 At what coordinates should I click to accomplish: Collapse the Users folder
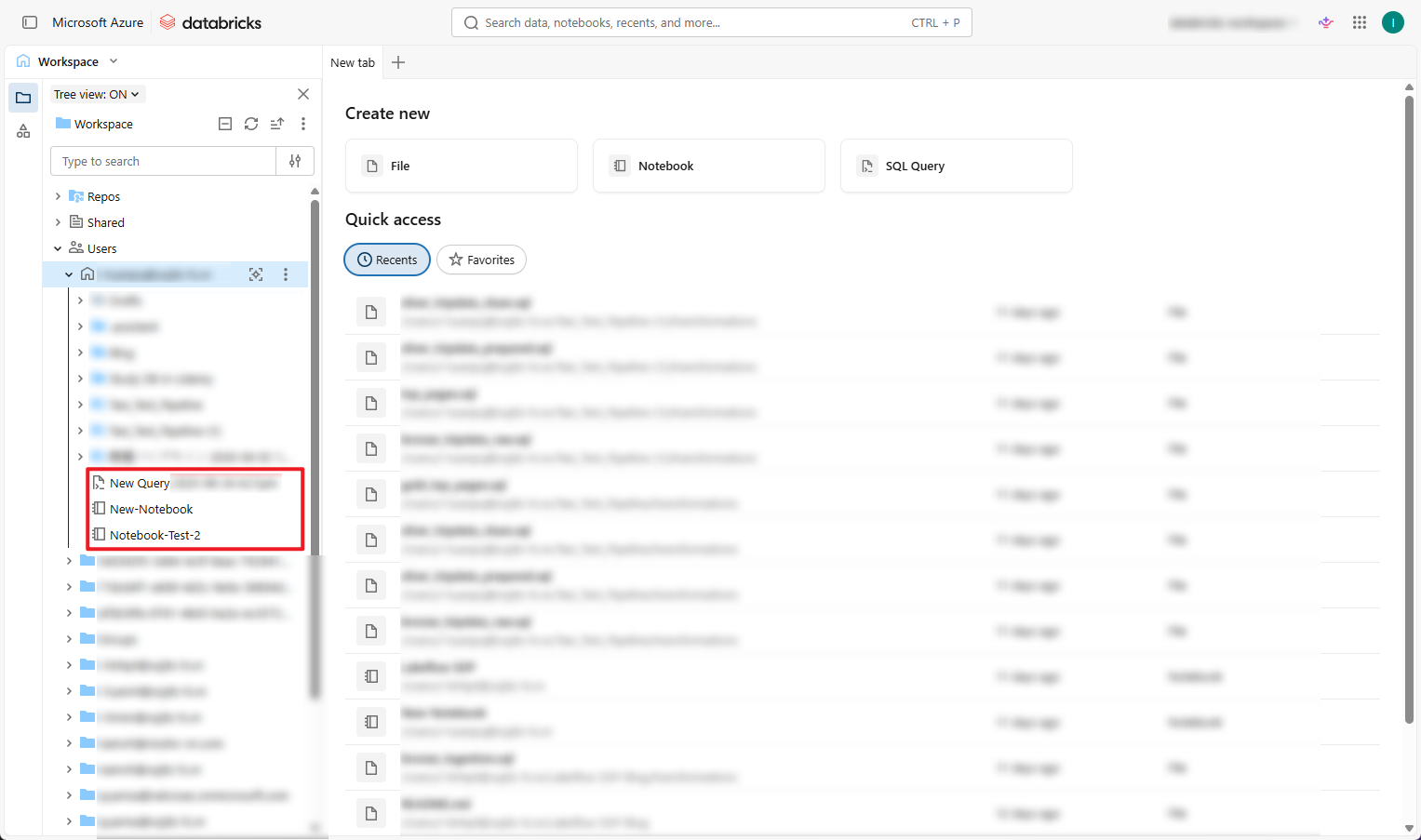(58, 248)
